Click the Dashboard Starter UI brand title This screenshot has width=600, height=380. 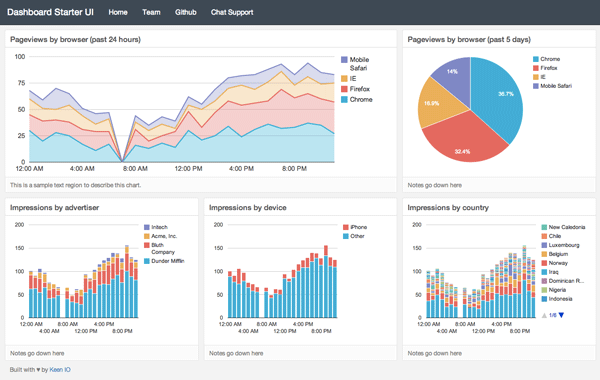[x=50, y=12]
